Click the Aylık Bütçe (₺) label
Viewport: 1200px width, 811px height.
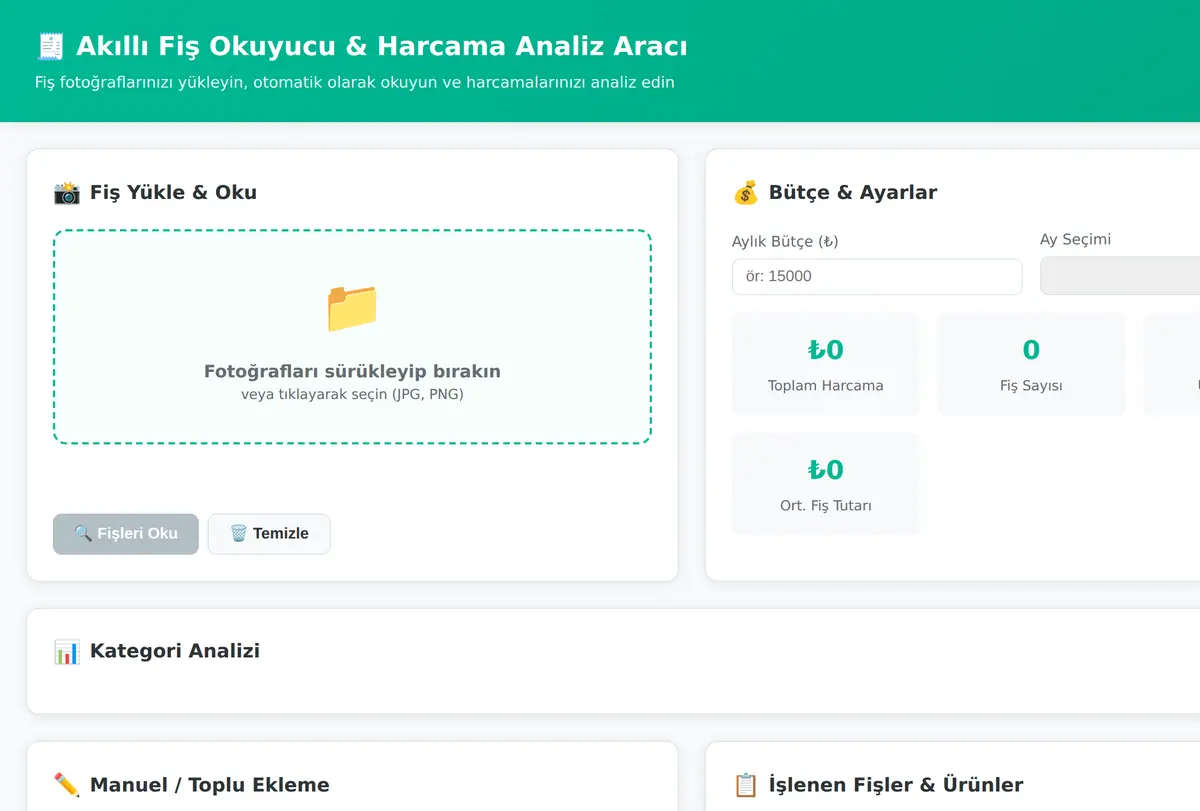(x=785, y=241)
